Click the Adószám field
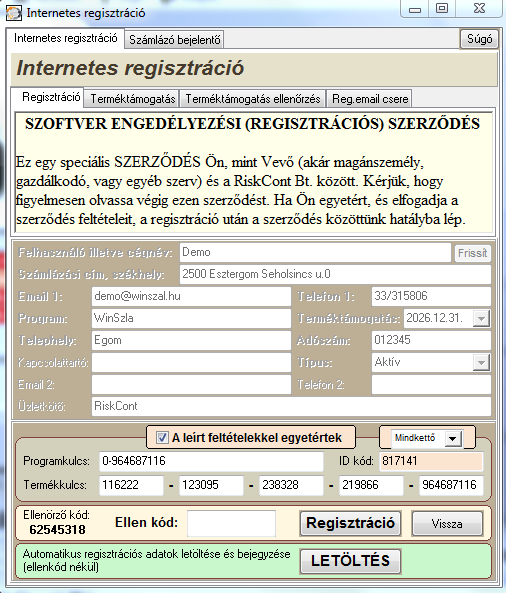The width and height of the screenshot is (506, 593). (x=431, y=340)
